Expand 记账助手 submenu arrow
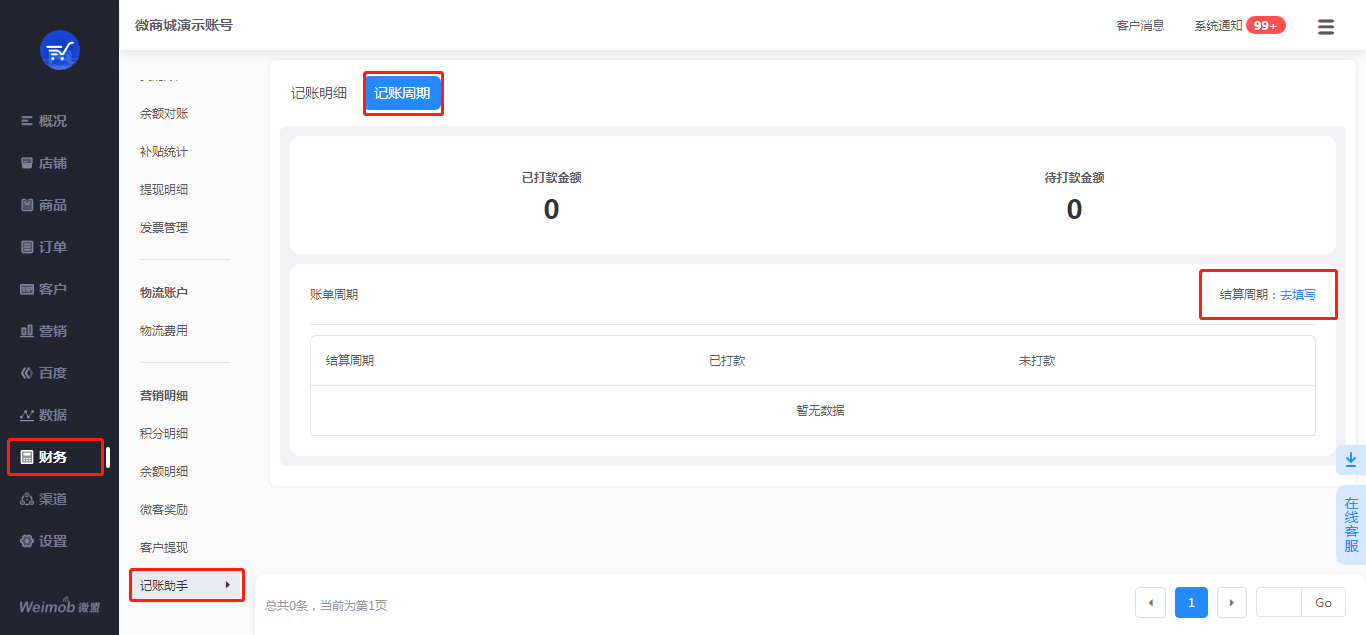This screenshot has width=1366, height=635. (228, 585)
